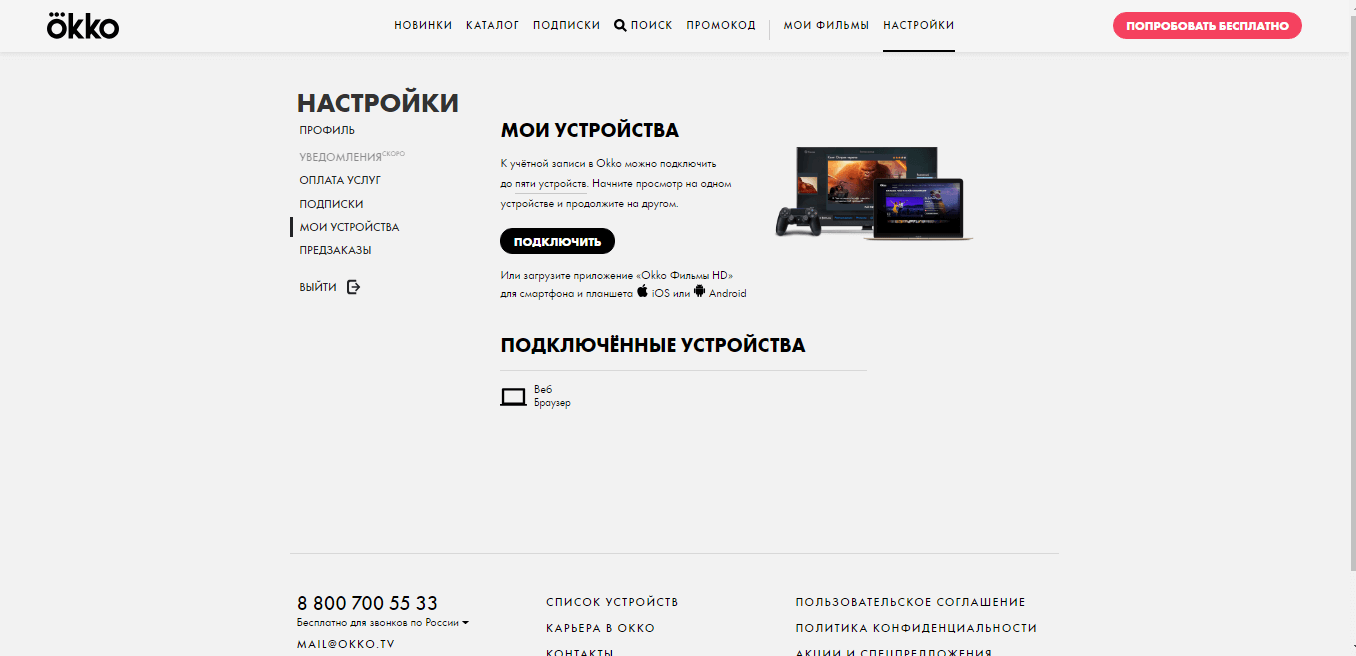Viewport: 1356px width, 656px height.
Task: Open the Список устройств footer link
Action: (612, 602)
